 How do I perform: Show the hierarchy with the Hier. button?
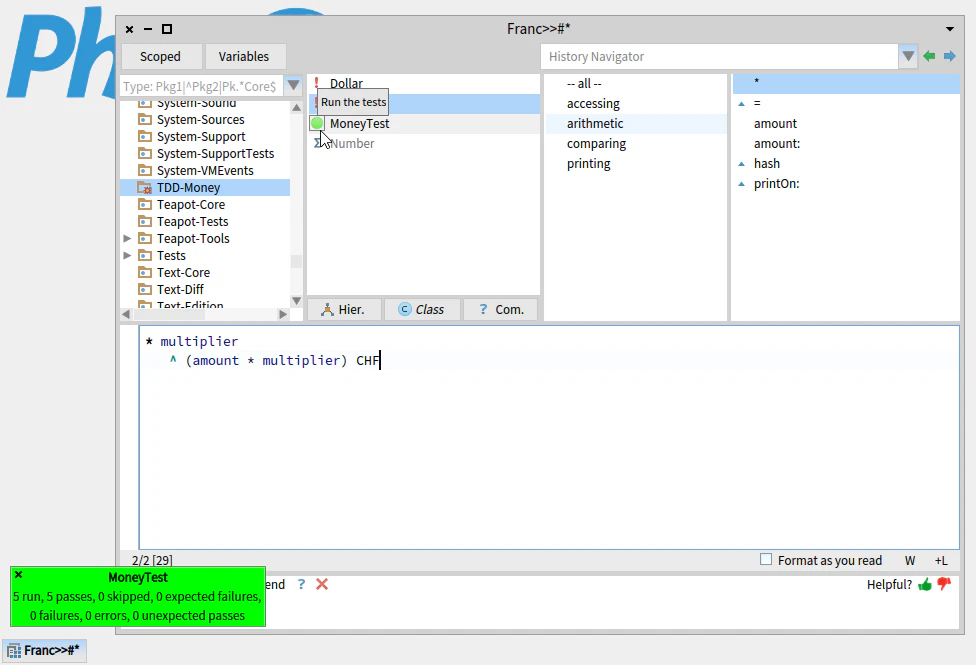tap(344, 309)
